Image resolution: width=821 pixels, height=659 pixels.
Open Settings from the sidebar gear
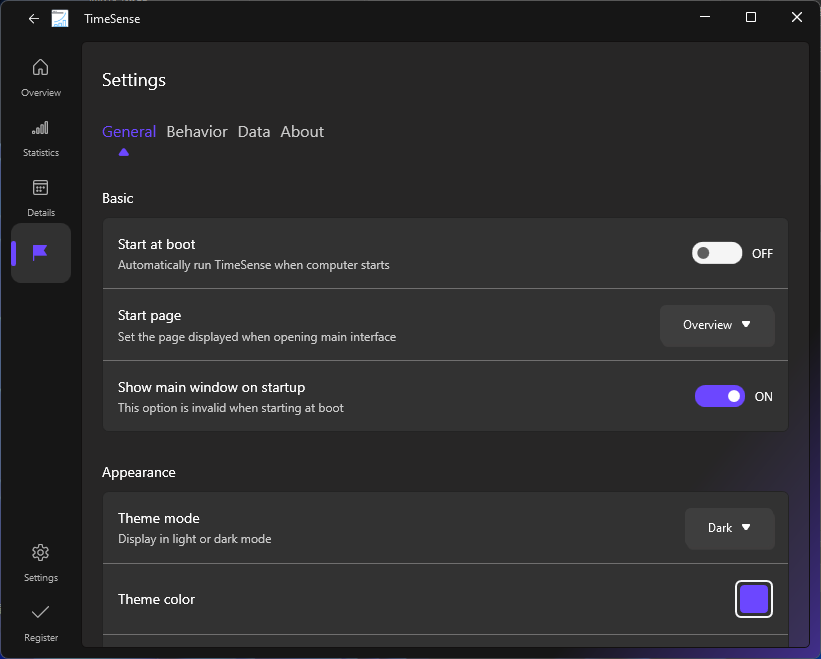41,563
